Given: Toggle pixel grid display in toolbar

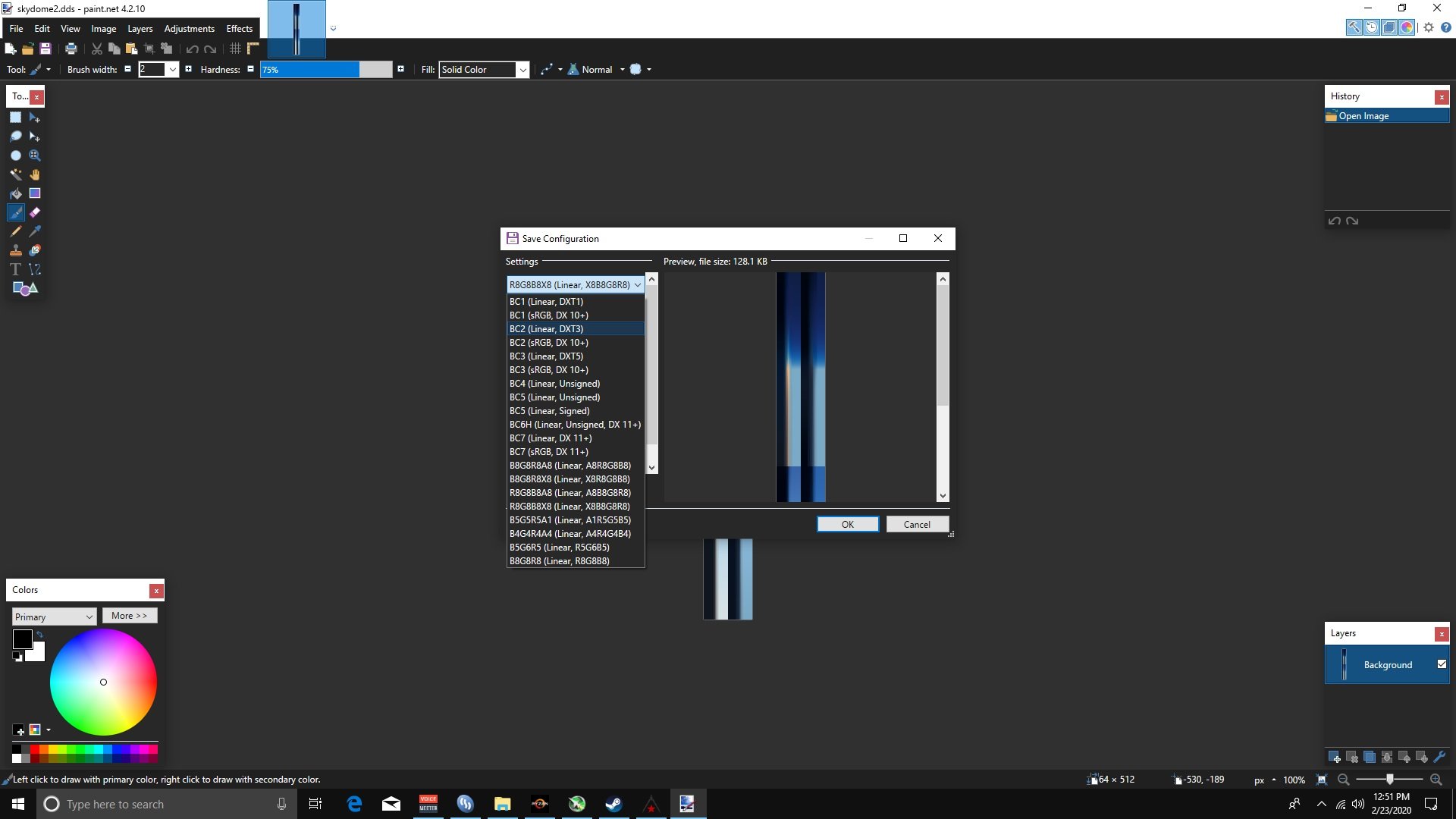Looking at the screenshot, I should click(x=235, y=49).
